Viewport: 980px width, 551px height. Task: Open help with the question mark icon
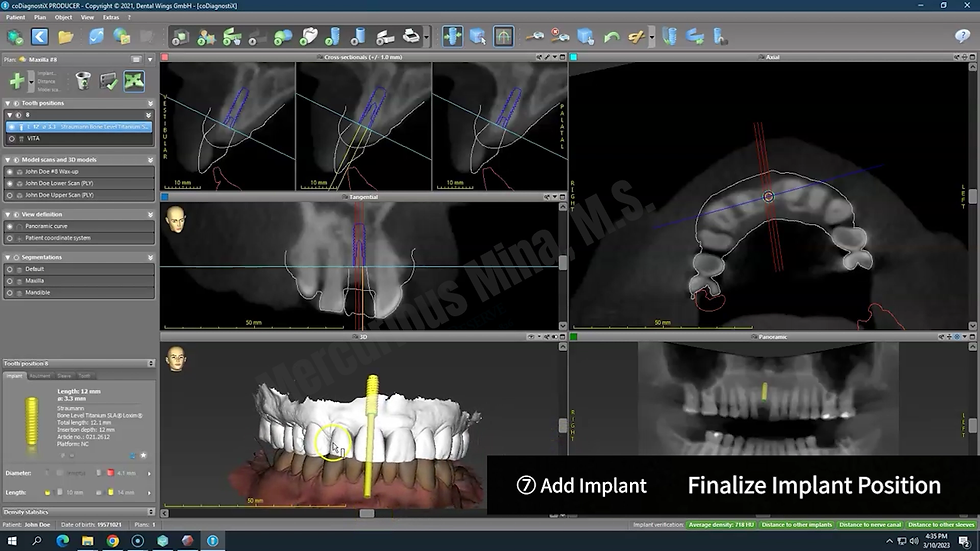(x=962, y=37)
